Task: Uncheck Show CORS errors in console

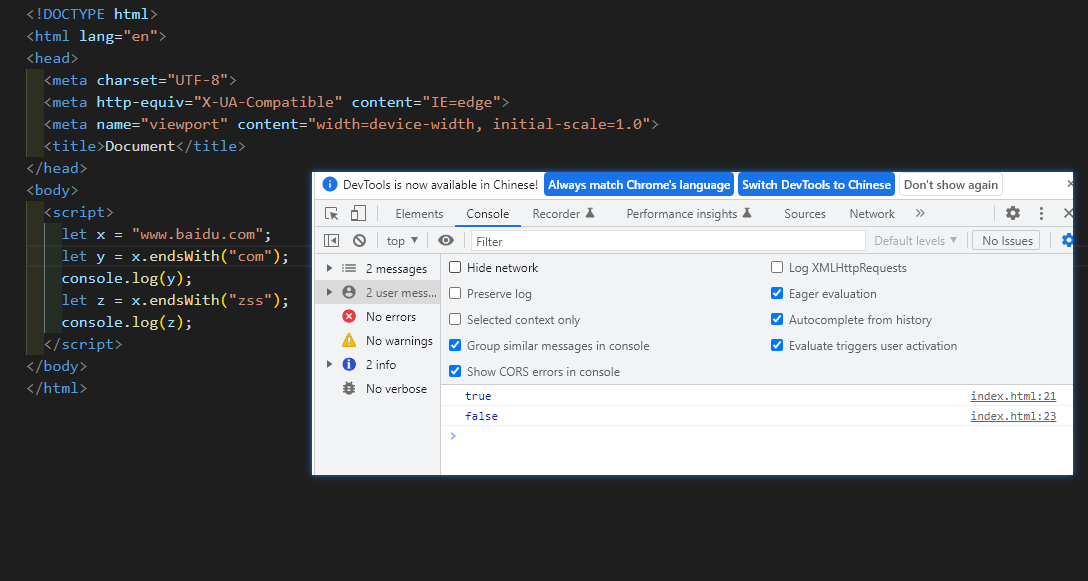Action: click(455, 371)
